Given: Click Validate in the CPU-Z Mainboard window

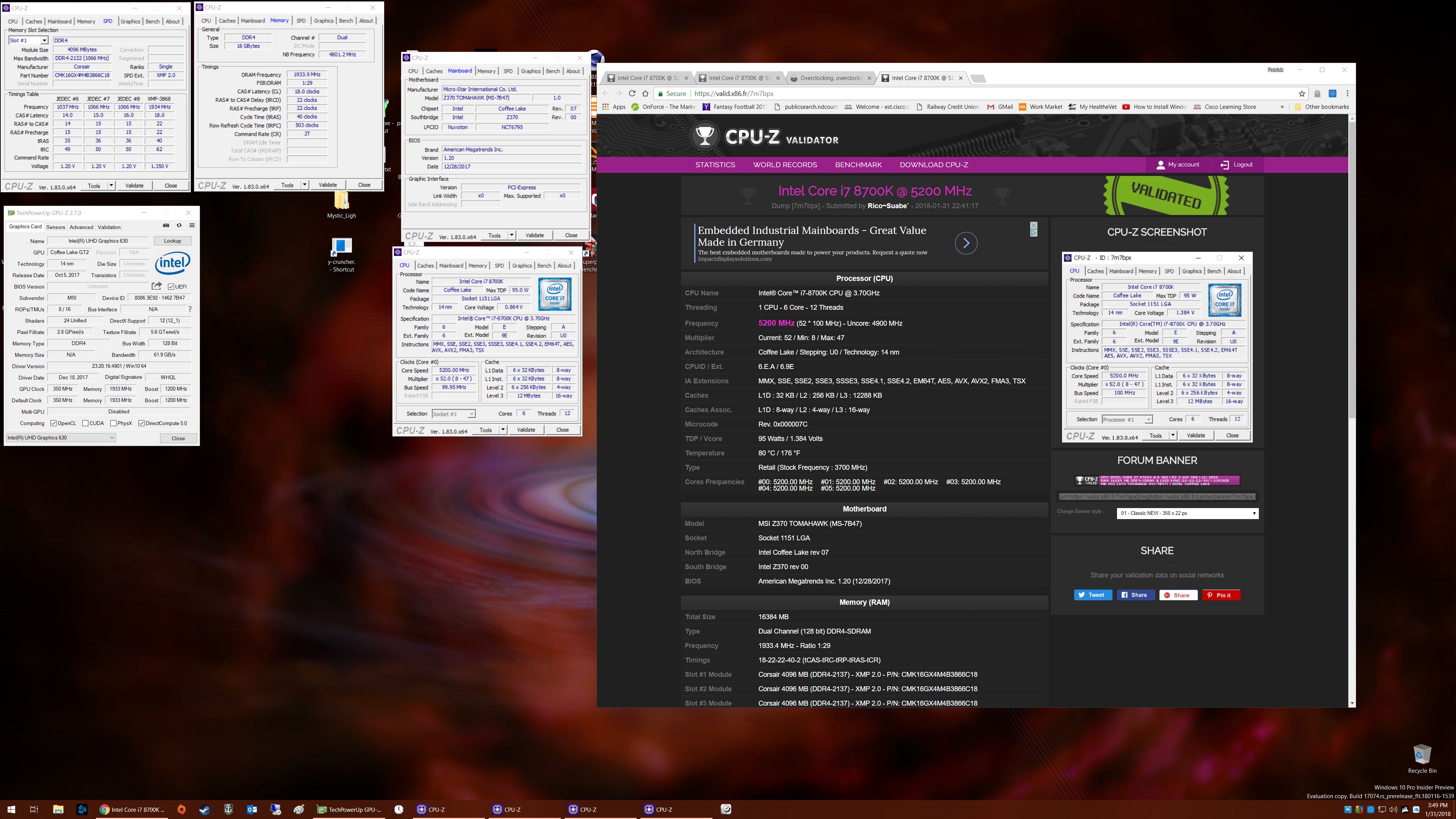Looking at the screenshot, I should (535, 235).
